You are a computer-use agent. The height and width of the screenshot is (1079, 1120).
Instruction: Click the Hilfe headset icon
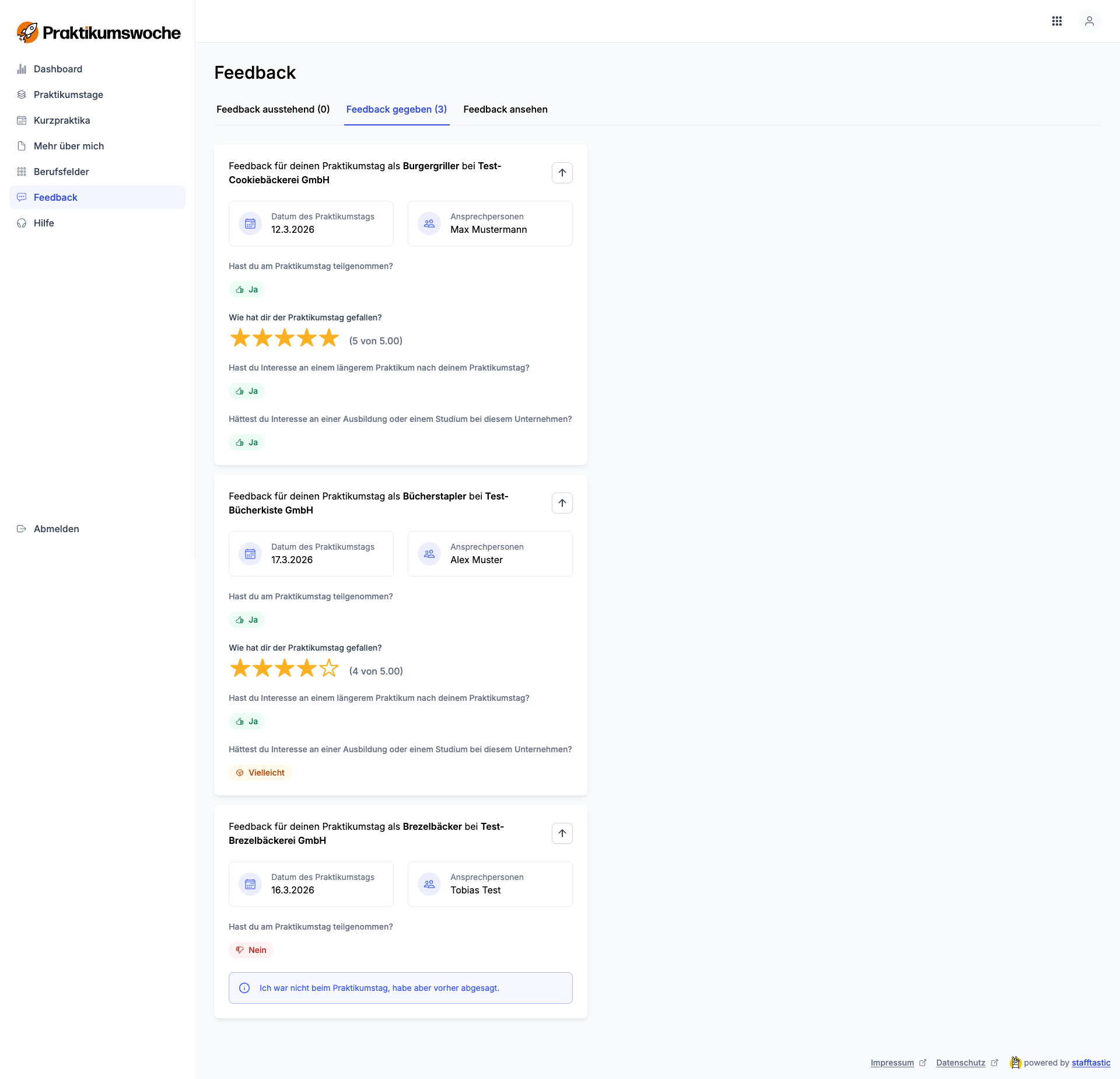click(22, 223)
